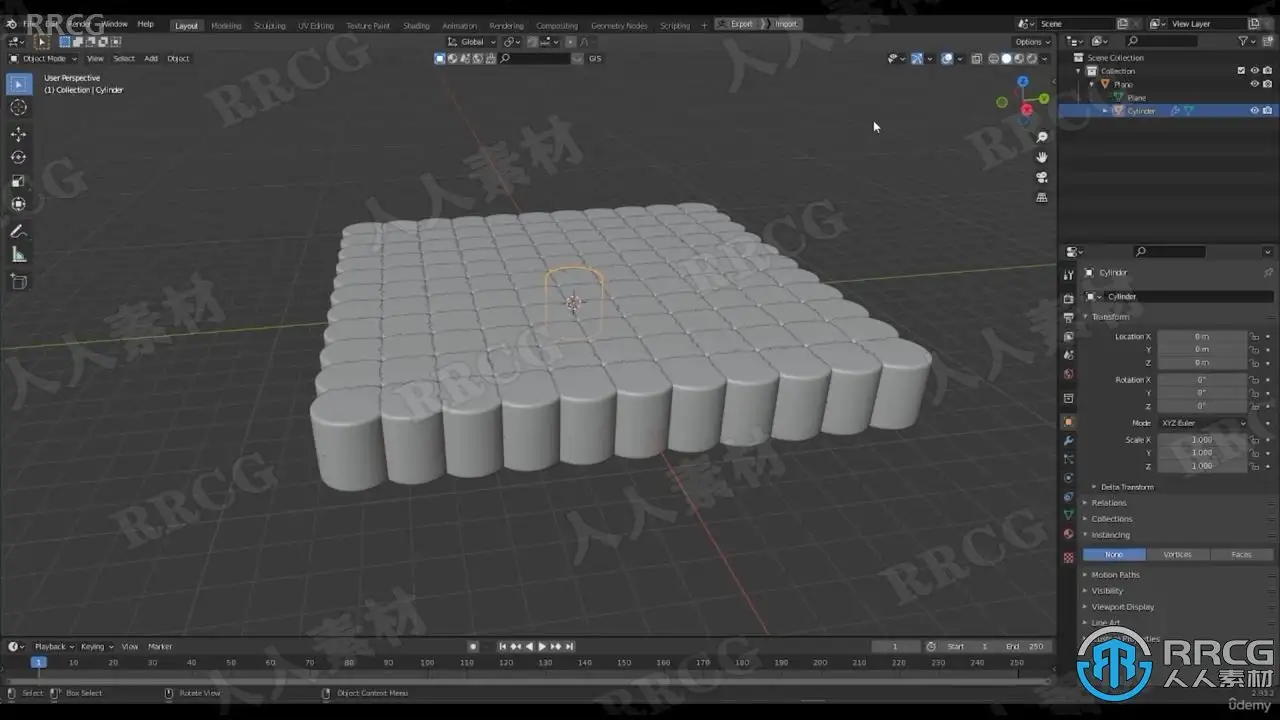1280x720 pixels.
Task: Click frame 100 on the timeline ruler
Action: click(x=427, y=662)
